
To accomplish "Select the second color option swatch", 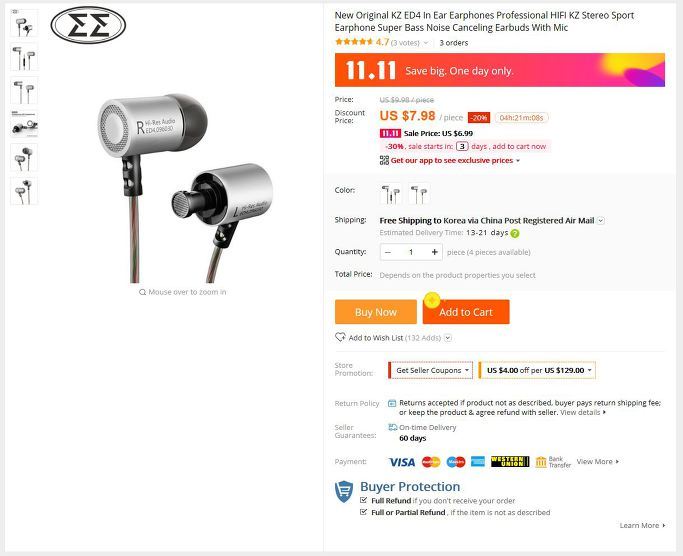I will 419,194.
